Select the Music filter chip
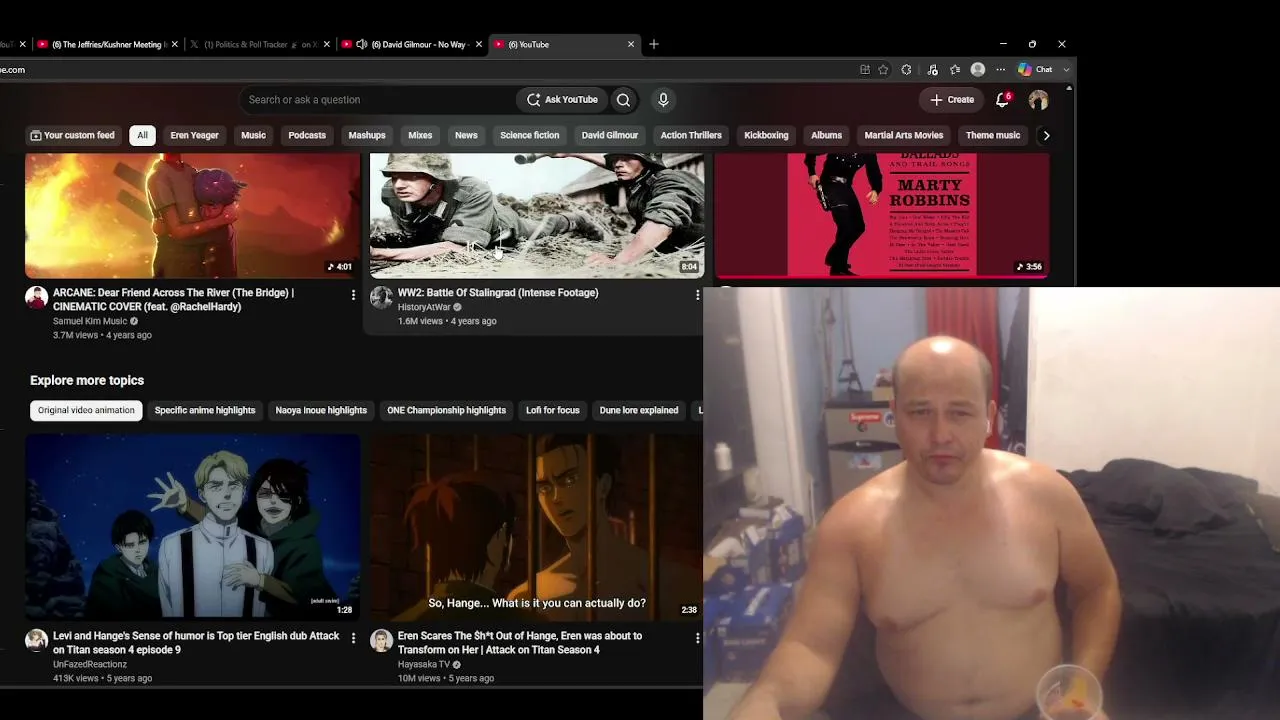Screen dimensions: 1280x720 pos(253,135)
